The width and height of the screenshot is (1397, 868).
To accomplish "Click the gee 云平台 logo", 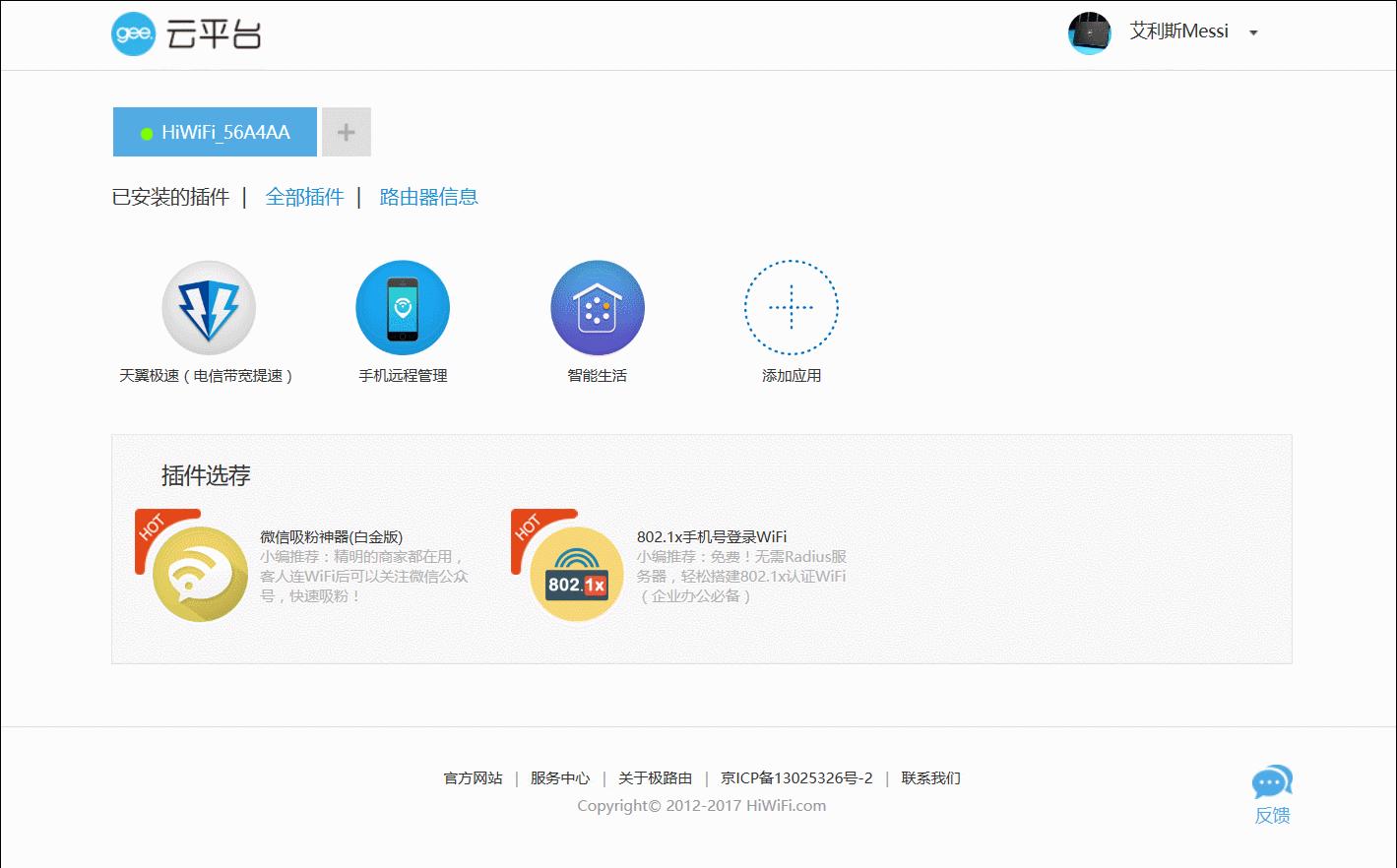I will click(186, 33).
